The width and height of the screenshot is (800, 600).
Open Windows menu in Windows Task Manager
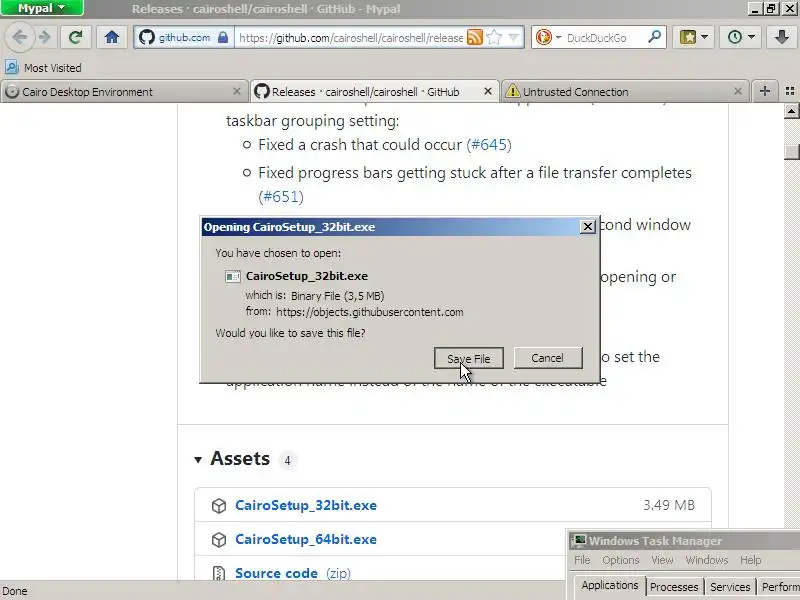(707, 560)
